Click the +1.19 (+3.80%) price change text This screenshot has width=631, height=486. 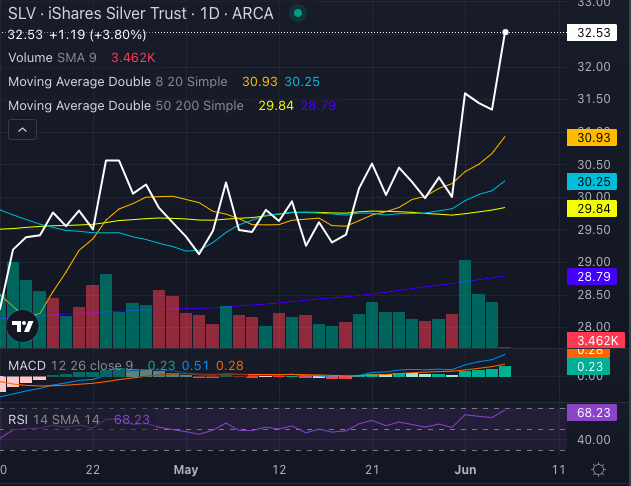tap(98, 35)
